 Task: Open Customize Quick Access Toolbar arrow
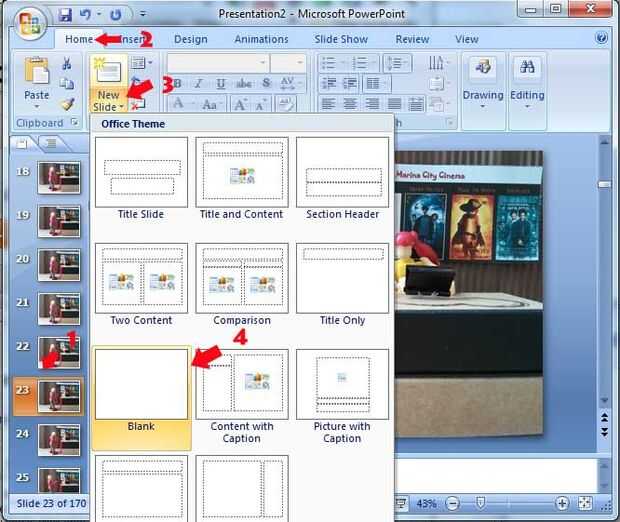click(143, 15)
